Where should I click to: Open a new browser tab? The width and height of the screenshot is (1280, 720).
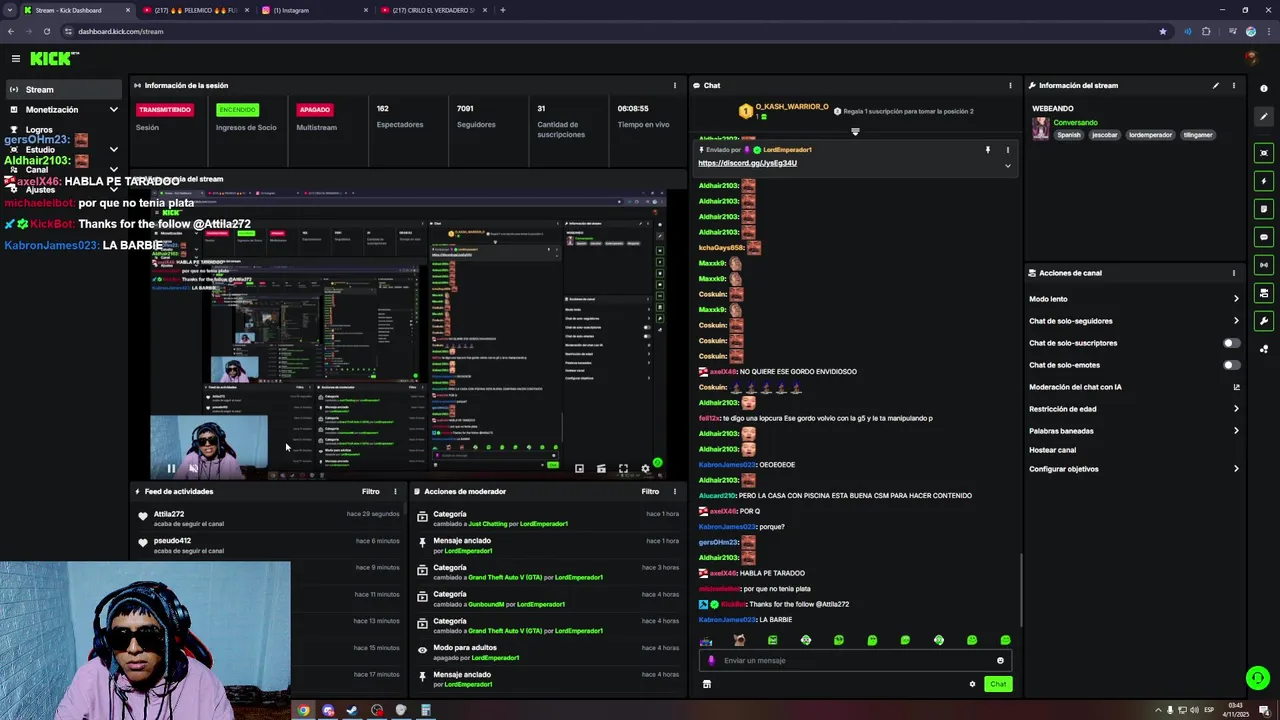pyautogui.click(x=503, y=10)
